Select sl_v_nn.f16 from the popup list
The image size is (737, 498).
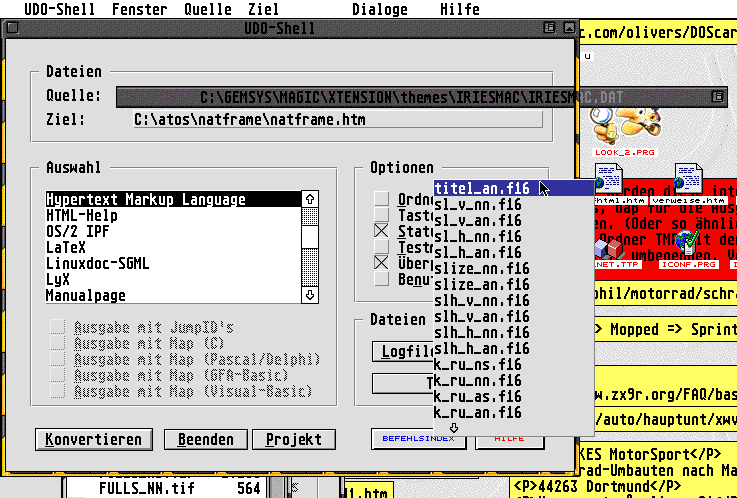click(x=478, y=204)
